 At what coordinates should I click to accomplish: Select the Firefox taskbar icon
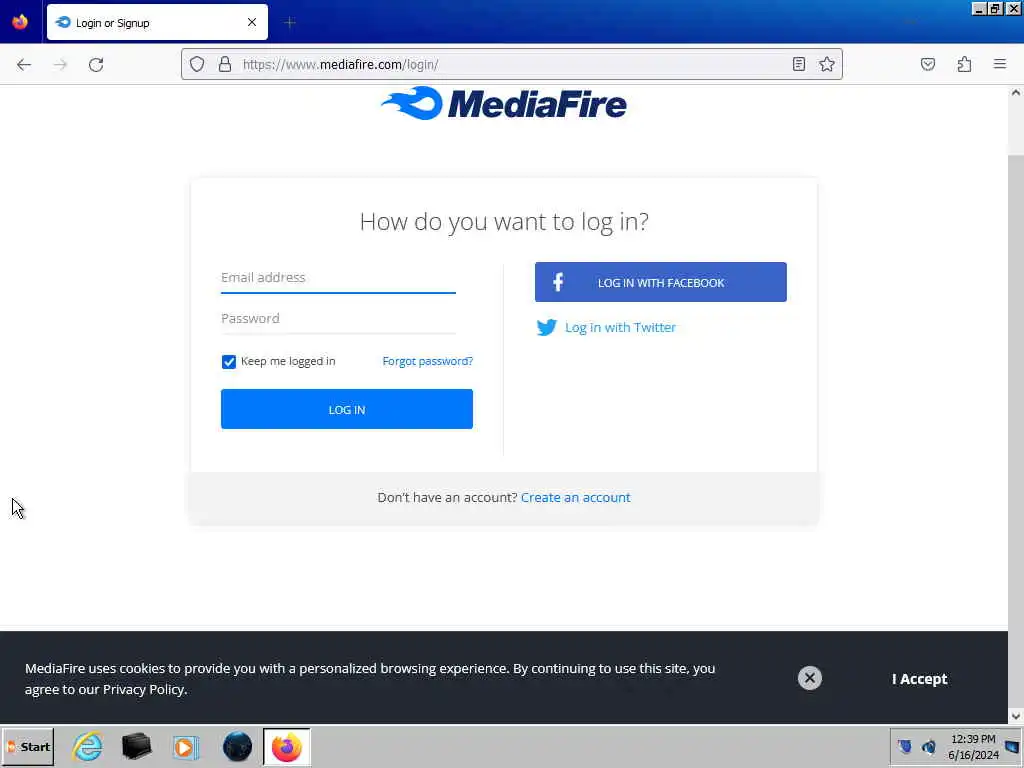click(287, 746)
